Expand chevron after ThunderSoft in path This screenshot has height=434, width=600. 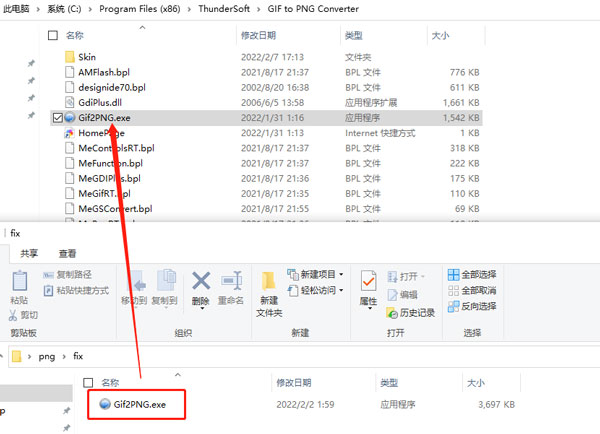point(259,9)
